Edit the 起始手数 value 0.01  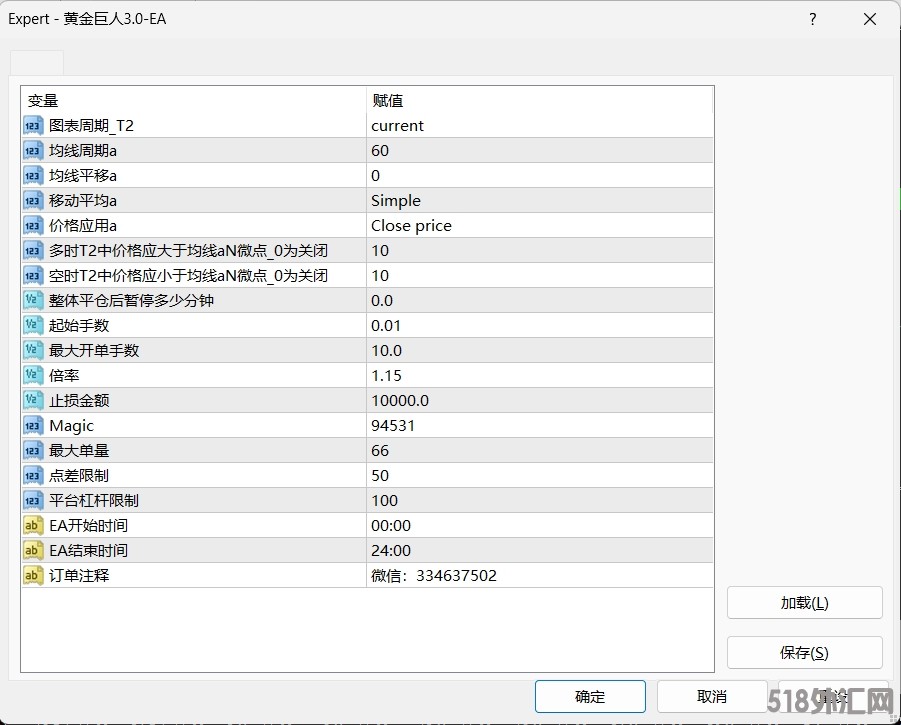[x=540, y=326]
